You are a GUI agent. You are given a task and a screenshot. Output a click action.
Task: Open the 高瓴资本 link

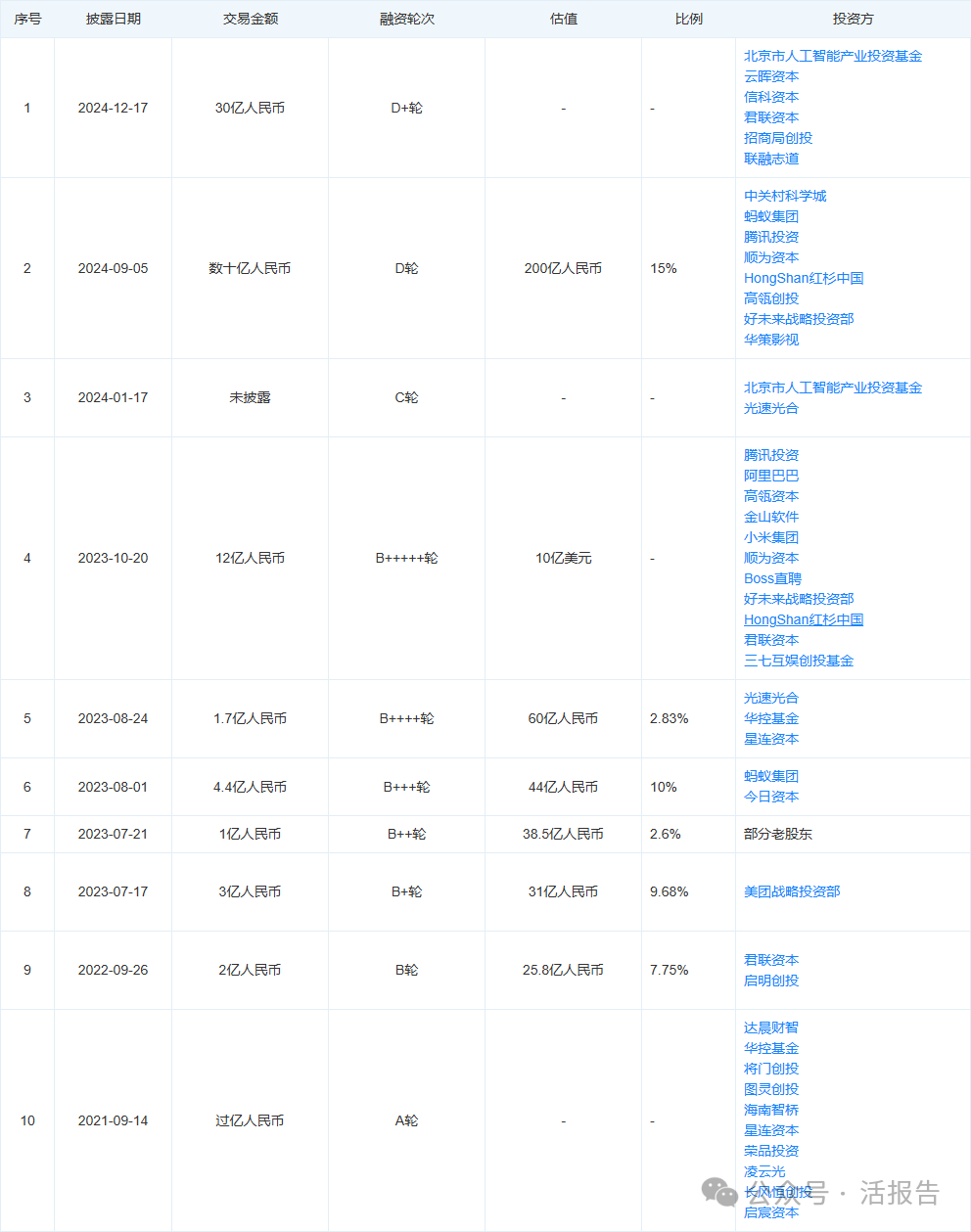[x=771, y=496]
